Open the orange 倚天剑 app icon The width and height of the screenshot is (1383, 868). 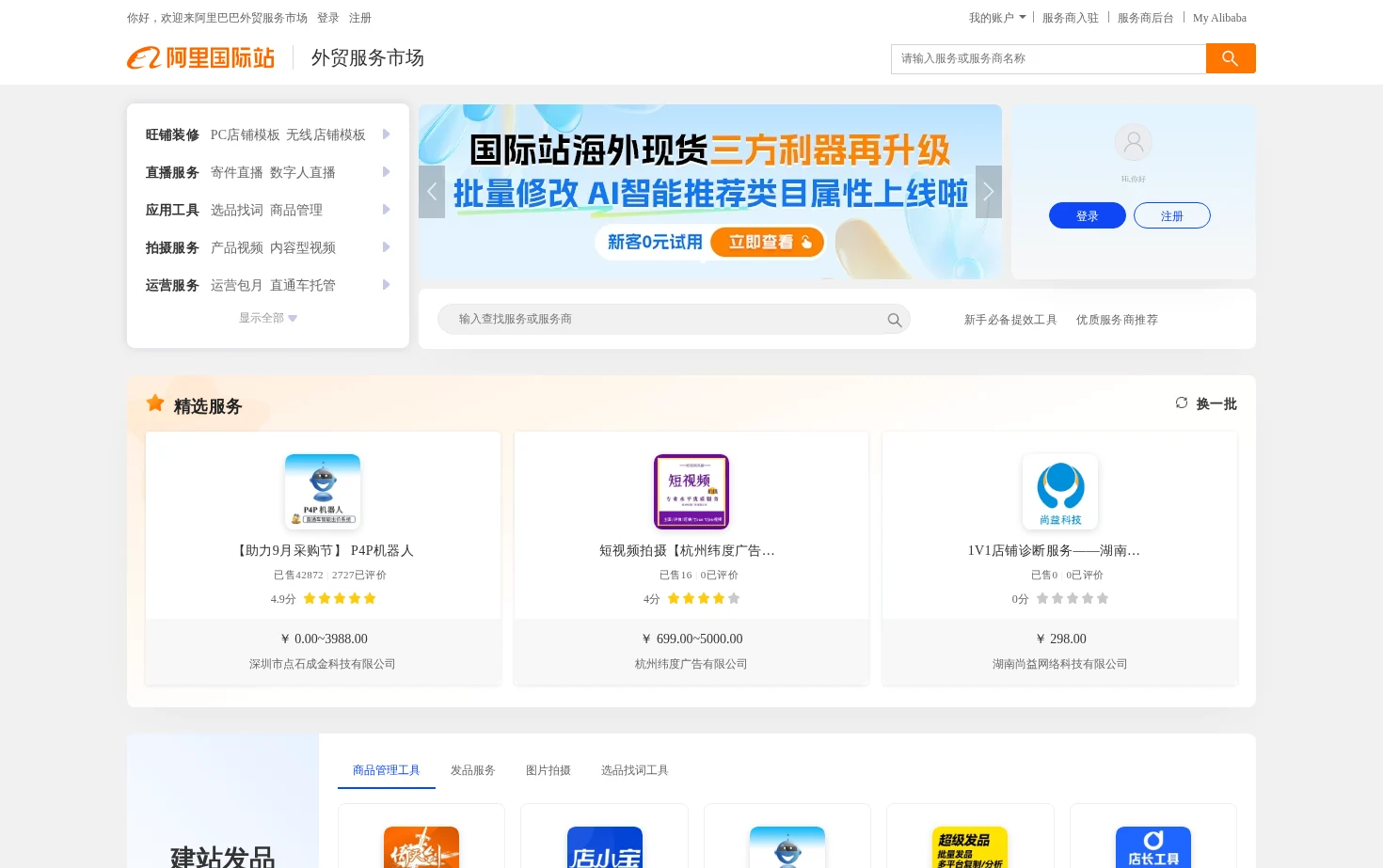pyautogui.click(x=421, y=847)
